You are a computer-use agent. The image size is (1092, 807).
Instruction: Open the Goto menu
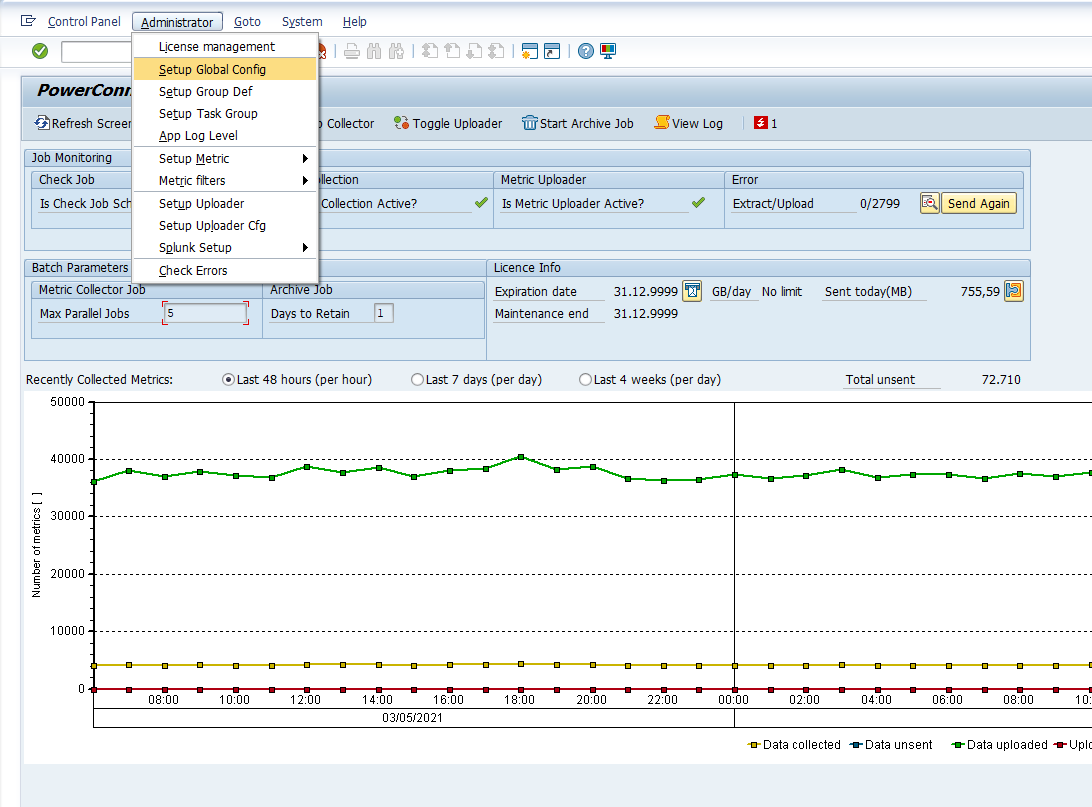(x=247, y=22)
